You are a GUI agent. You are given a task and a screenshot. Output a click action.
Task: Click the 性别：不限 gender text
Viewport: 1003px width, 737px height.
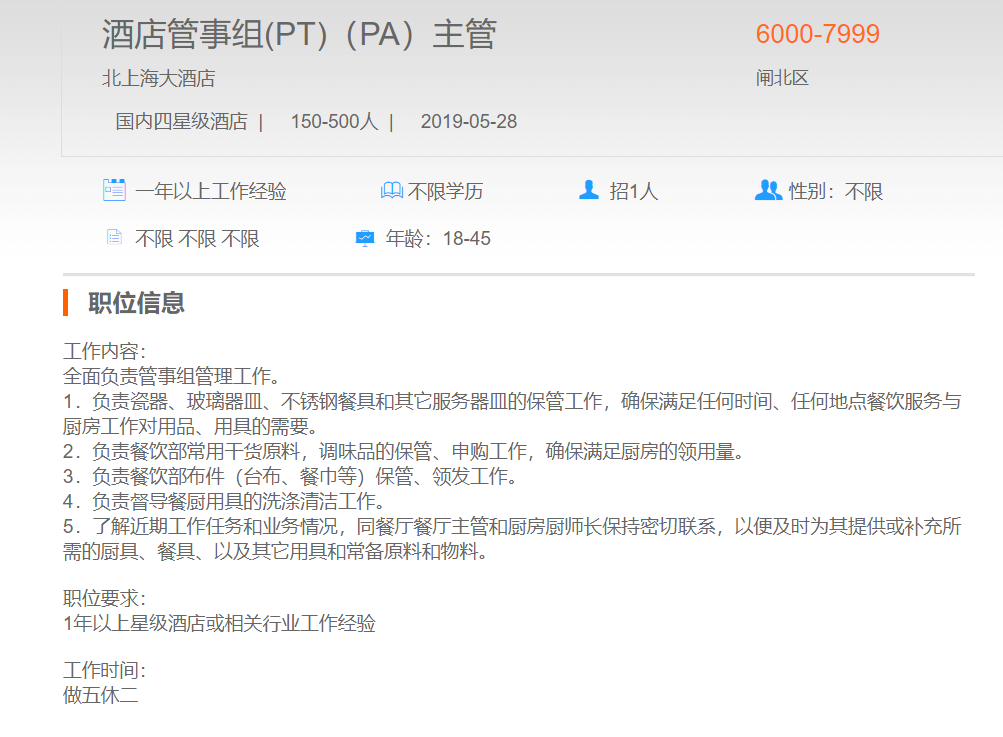point(836,191)
